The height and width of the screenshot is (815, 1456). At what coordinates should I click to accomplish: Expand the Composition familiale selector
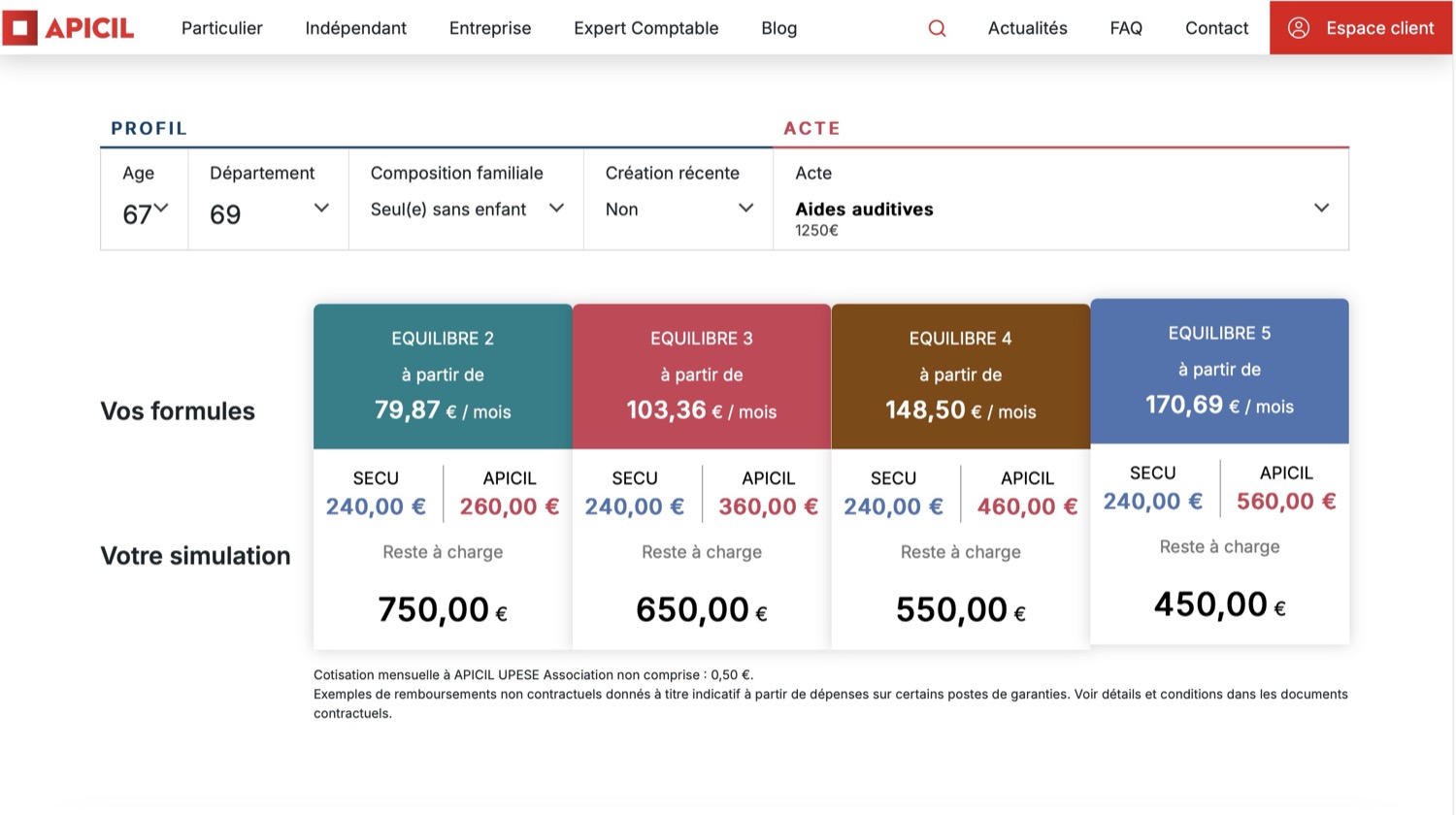pyautogui.click(x=556, y=209)
